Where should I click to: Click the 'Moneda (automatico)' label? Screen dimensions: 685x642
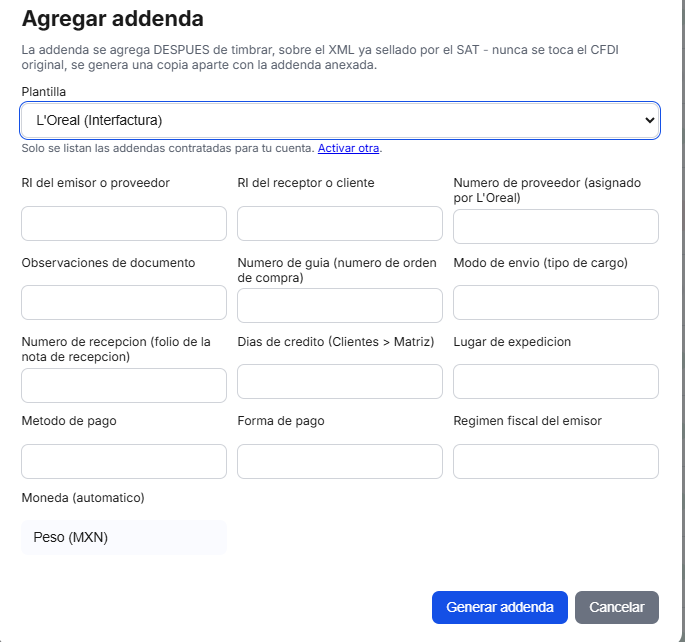(x=83, y=498)
